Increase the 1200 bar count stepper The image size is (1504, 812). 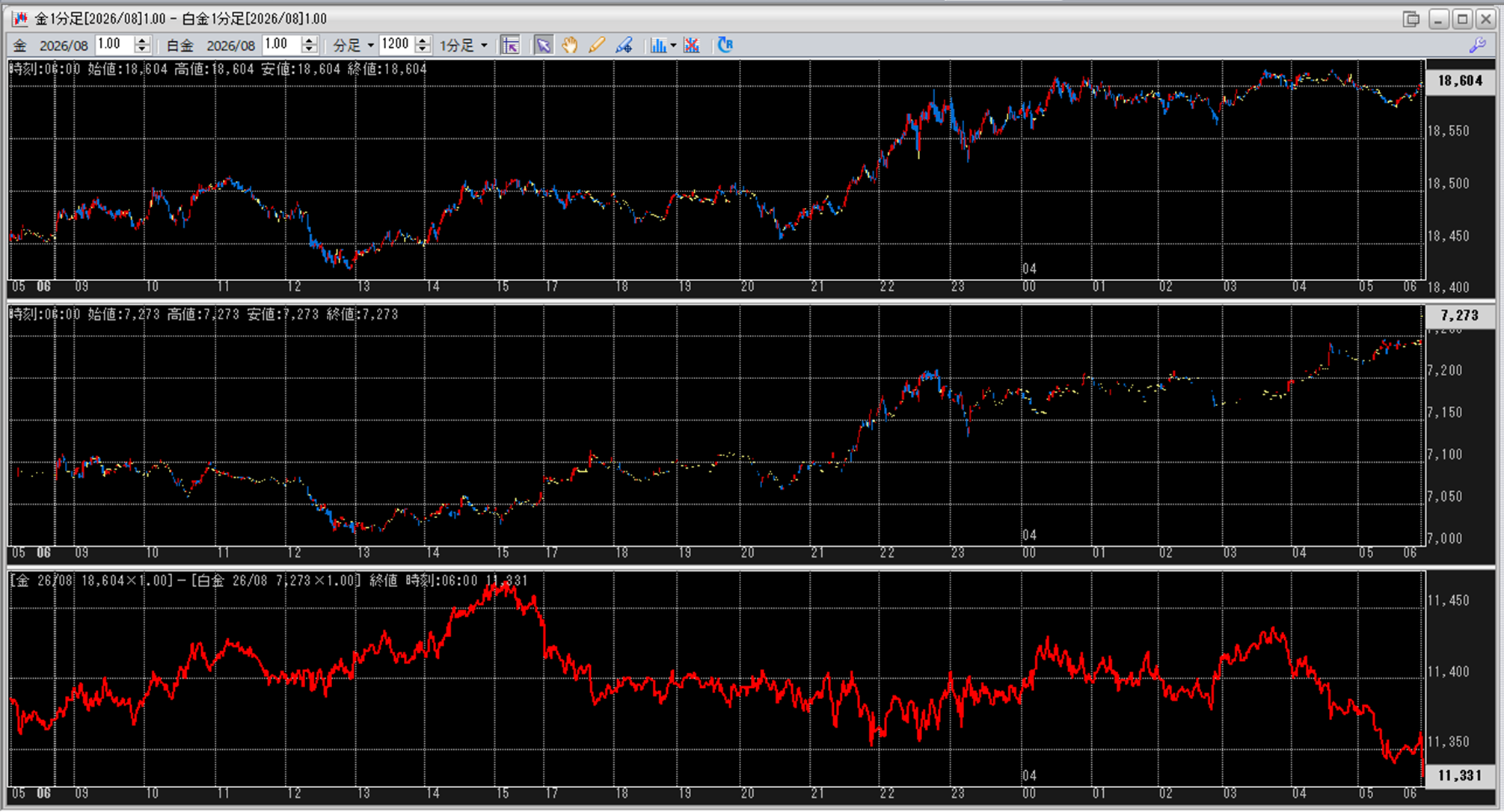click(x=423, y=41)
